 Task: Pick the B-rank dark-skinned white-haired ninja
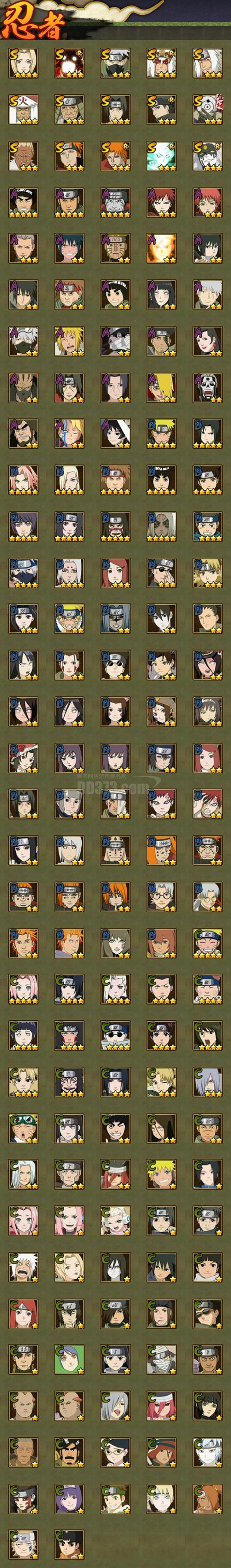pos(162,526)
